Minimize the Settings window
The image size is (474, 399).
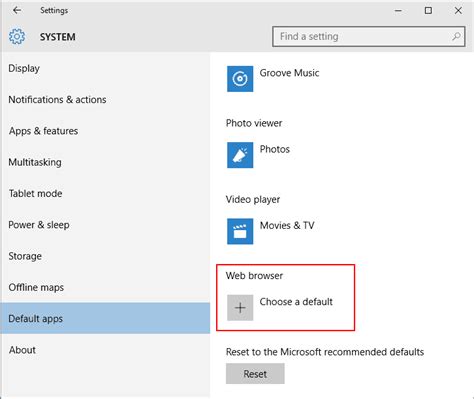click(398, 11)
